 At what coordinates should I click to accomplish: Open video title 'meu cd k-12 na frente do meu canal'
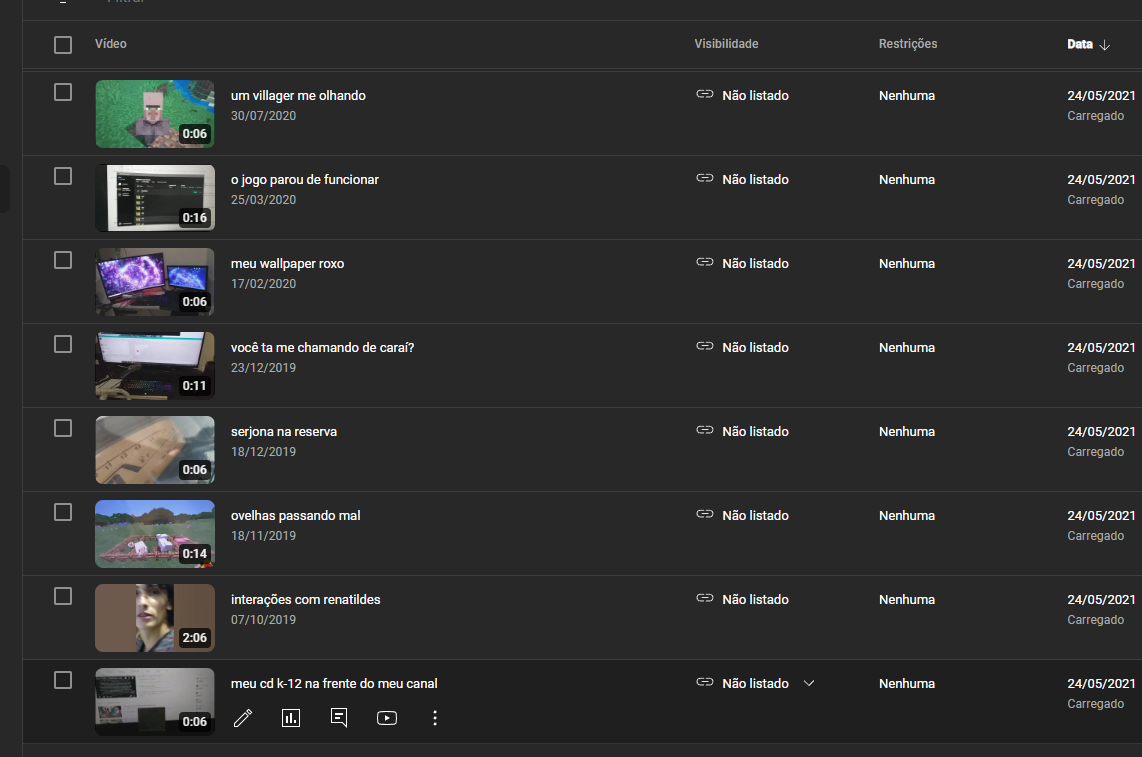334,683
